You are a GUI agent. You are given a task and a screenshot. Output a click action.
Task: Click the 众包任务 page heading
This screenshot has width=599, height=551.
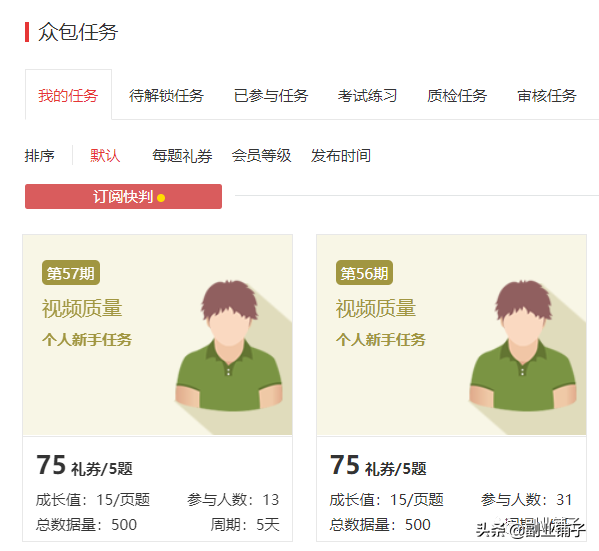click(x=78, y=32)
